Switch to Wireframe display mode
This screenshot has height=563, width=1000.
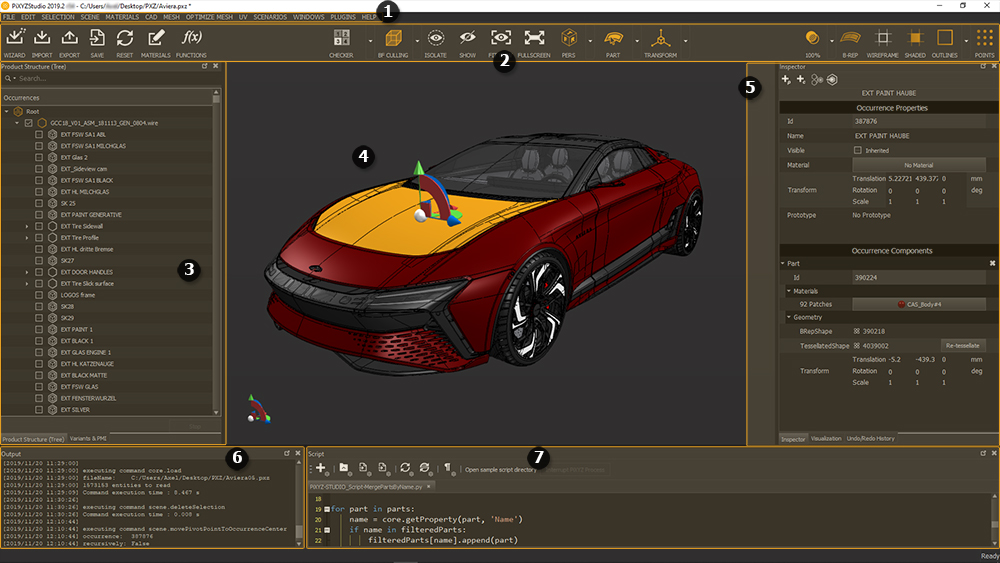(x=881, y=39)
